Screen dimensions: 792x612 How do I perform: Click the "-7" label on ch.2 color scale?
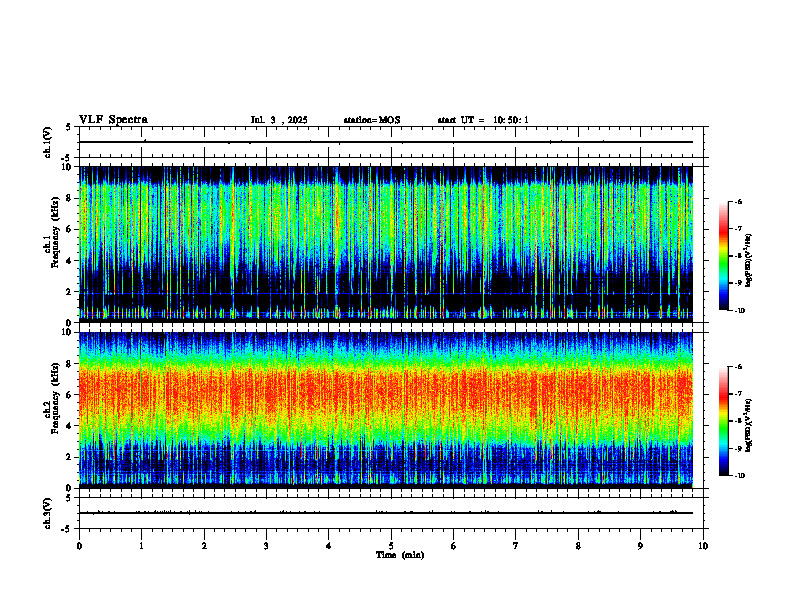(x=738, y=394)
